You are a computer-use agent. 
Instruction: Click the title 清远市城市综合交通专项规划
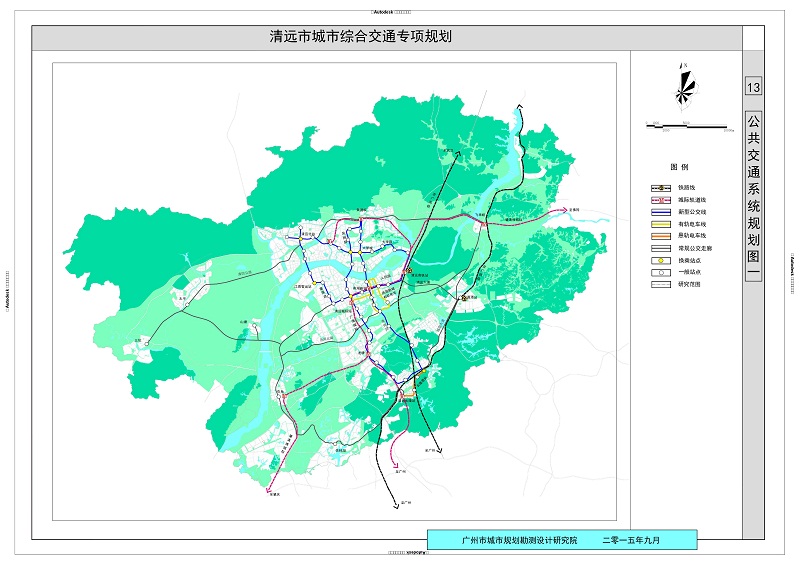point(361,38)
